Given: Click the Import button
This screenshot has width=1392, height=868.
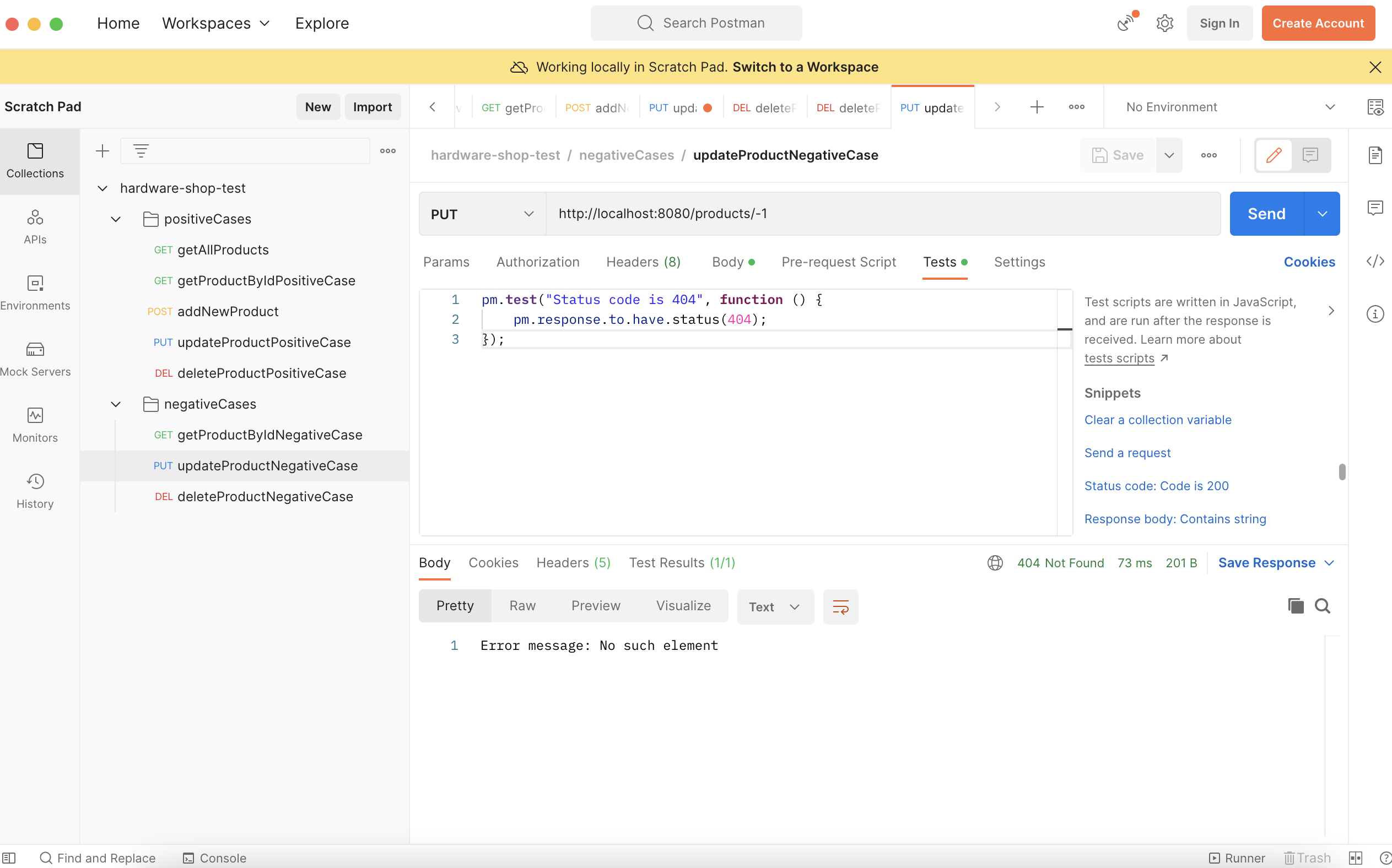Looking at the screenshot, I should click(x=372, y=107).
